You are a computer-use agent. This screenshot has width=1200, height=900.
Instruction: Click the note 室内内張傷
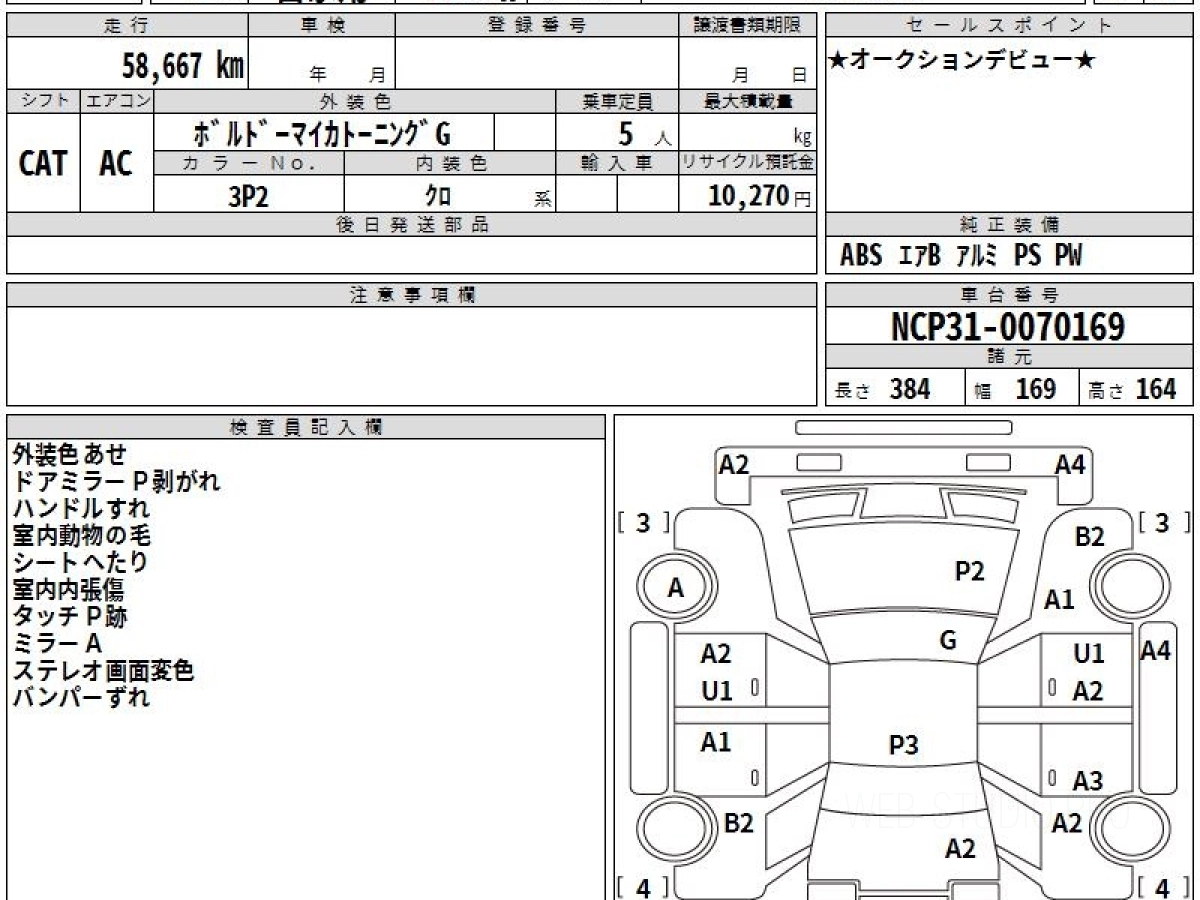pos(69,590)
